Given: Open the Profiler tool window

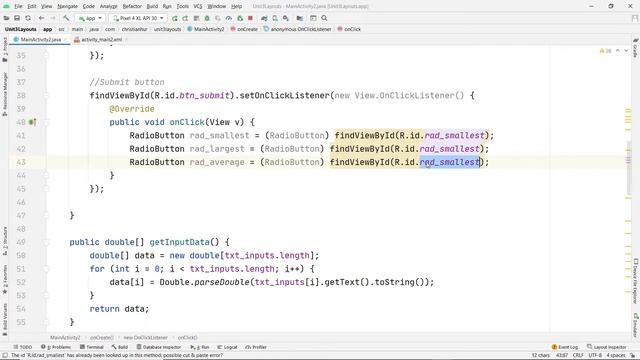Looking at the screenshot, I should pos(256,347).
